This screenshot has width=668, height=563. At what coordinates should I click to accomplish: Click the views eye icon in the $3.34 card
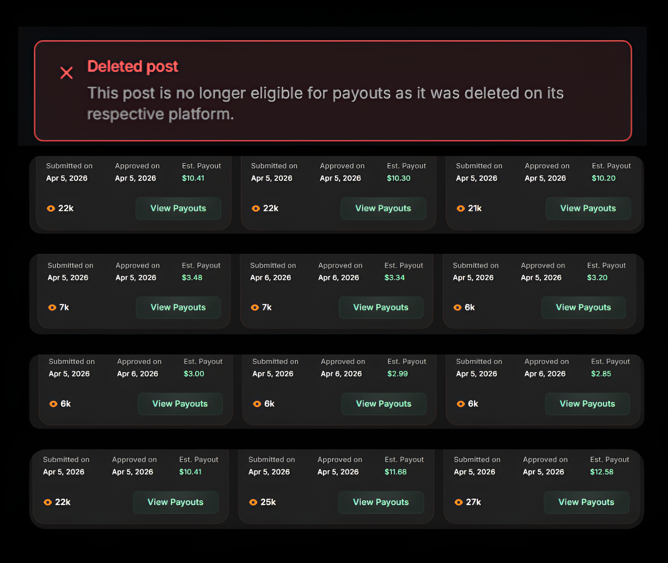(x=255, y=307)
